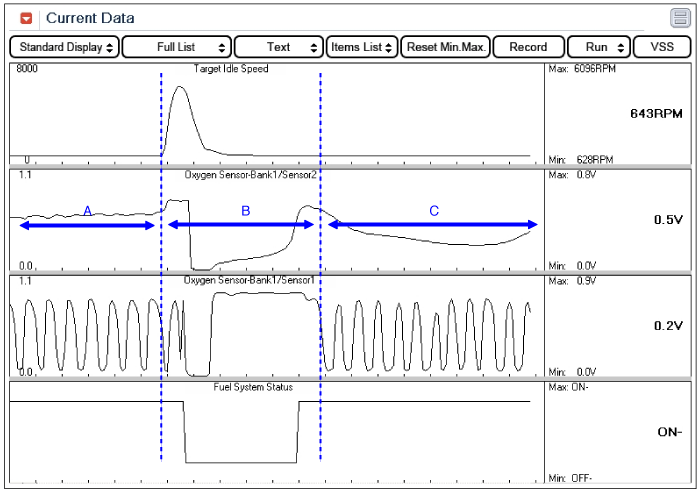This screenshot has height=492, width=700.
Task: Click the ON- current fuel status value
Action: point(670,432)
